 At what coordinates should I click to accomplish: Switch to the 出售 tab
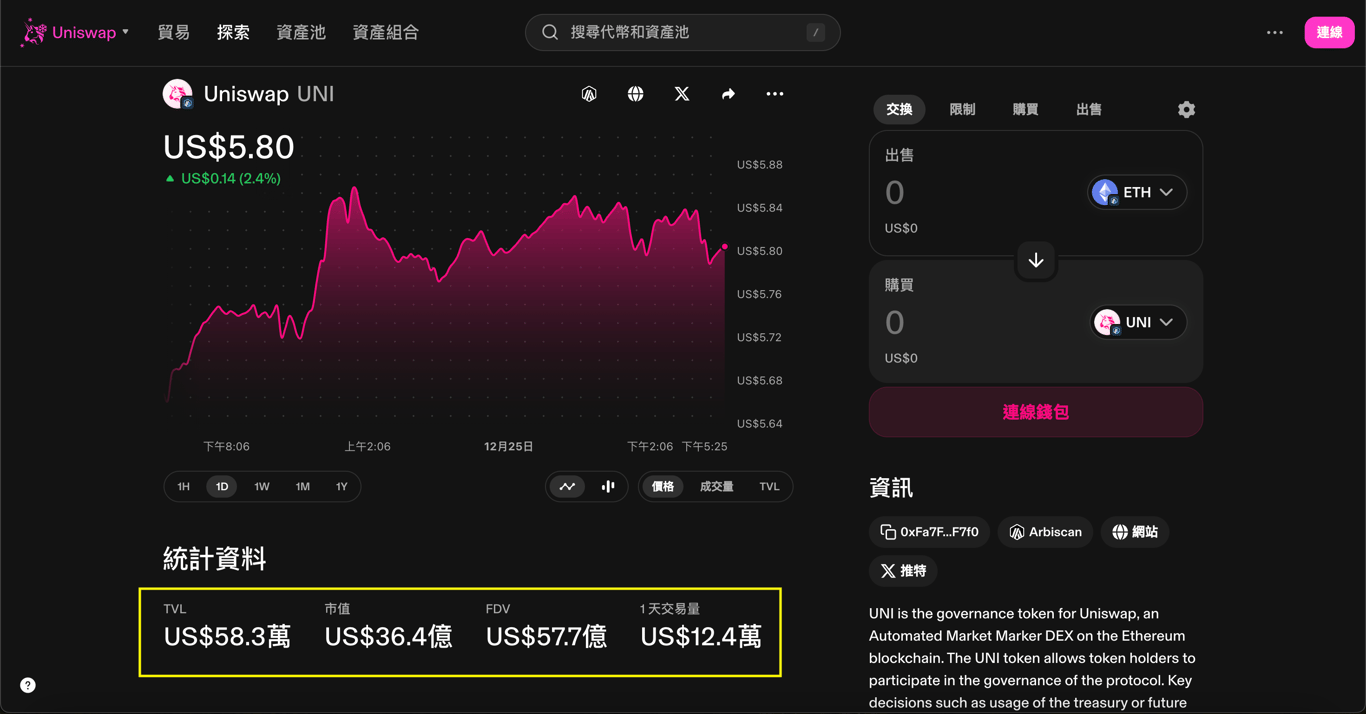[1089, 110]
